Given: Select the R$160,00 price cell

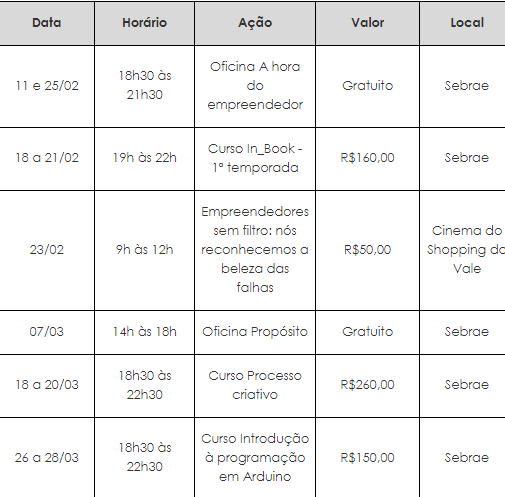Looking at the screenshot, I should pos(367,158).
